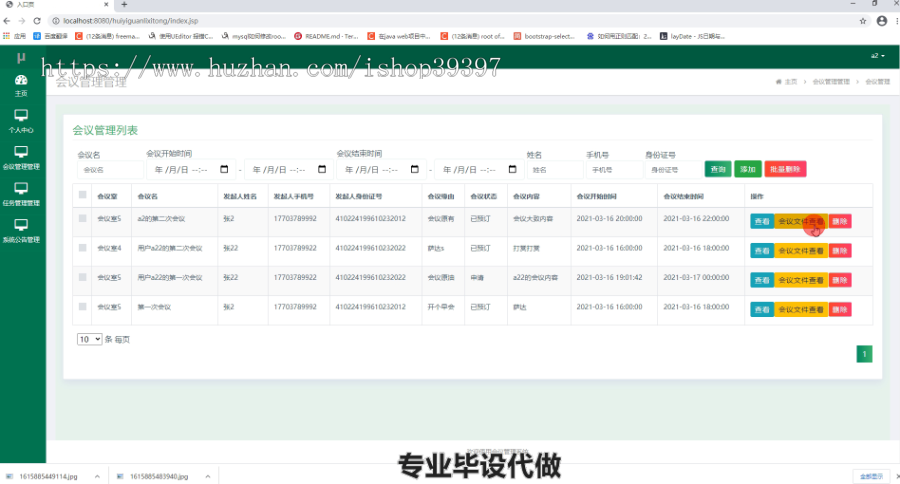Image resolution: width=900 pixels, height=484 pixels.
Task: Open the README.md bookmark
Action: point(326,36)
